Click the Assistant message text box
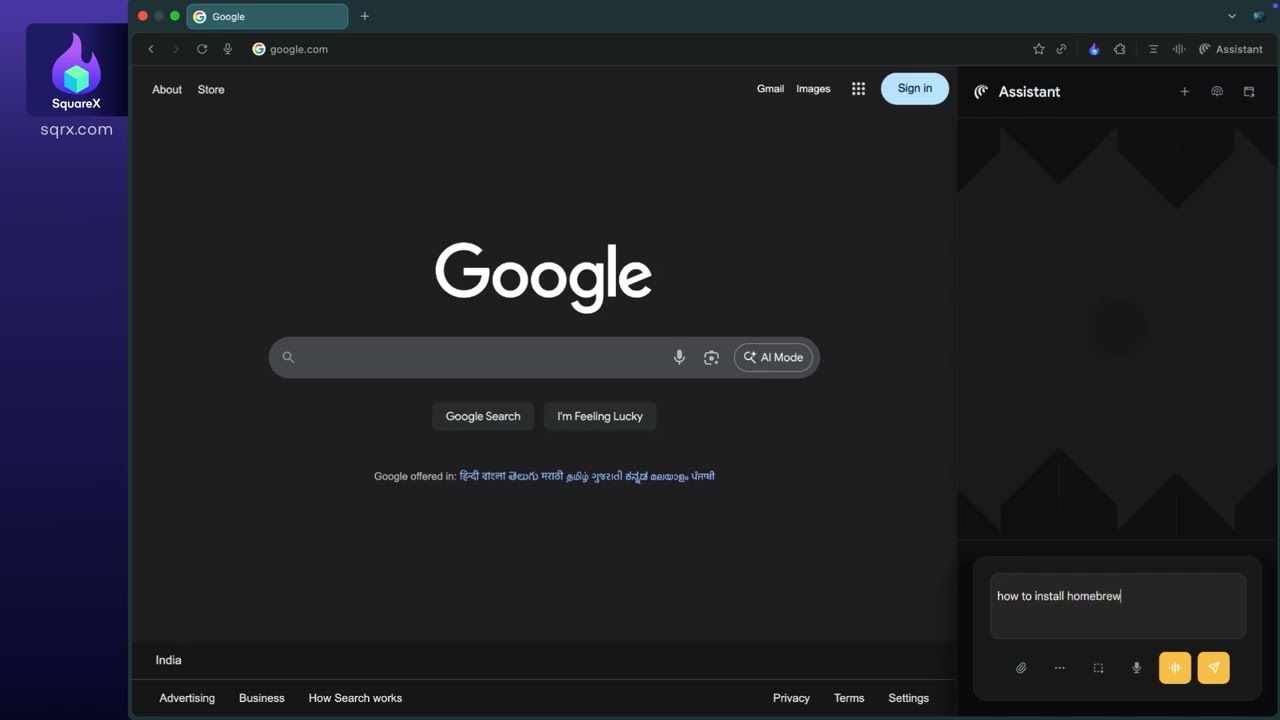Viewport: 1280px width, 720px height. point(1118,606)
